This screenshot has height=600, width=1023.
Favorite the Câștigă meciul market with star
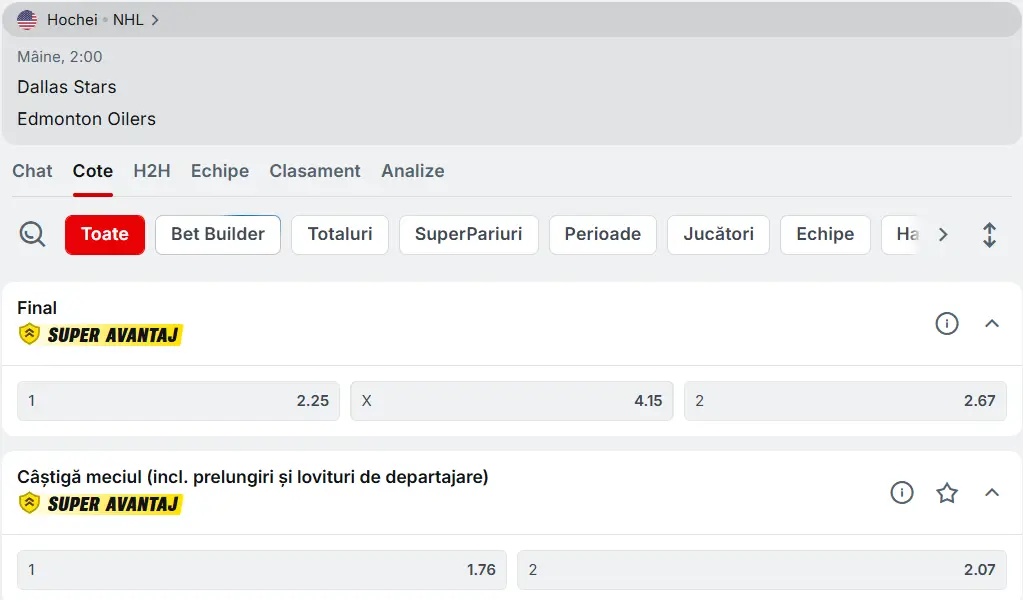[947, 492]
